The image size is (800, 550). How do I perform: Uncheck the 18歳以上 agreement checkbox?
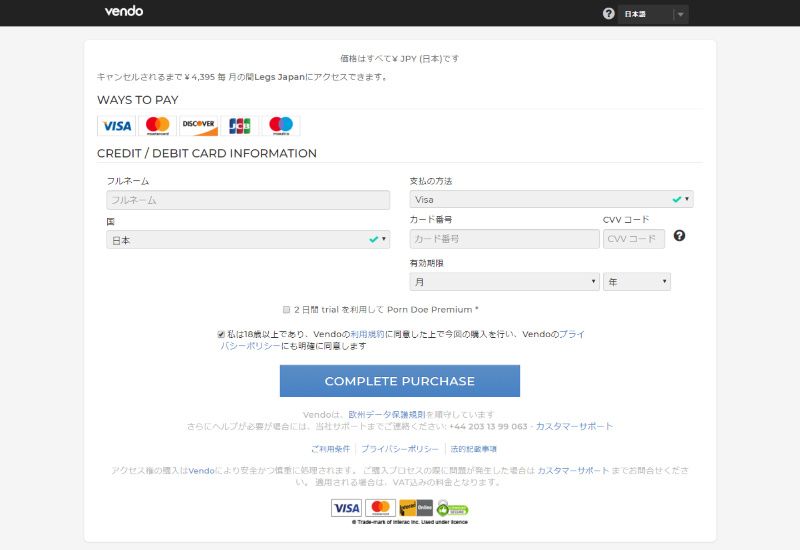[221, 335]
